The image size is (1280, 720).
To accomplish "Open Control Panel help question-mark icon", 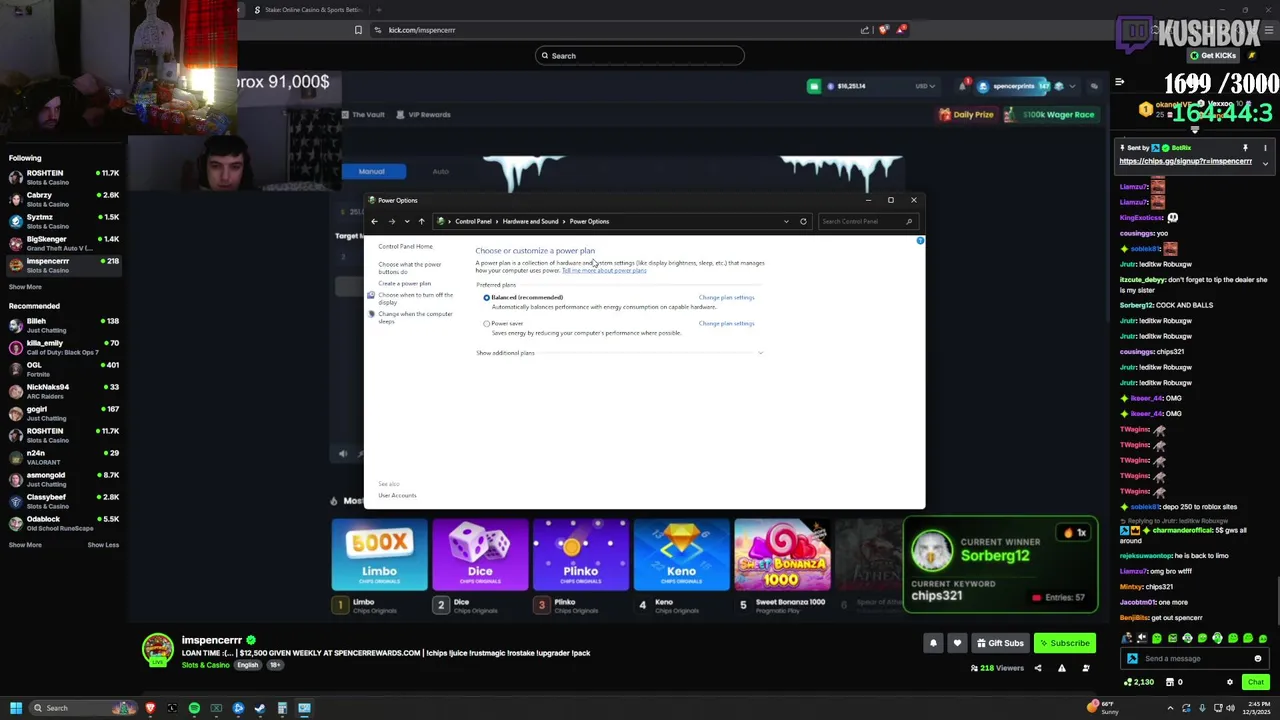I will (920, 240).
